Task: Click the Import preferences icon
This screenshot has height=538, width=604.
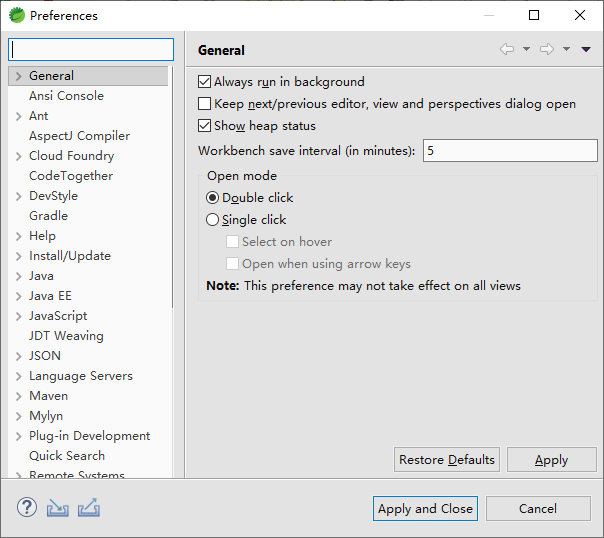Action: (x=58, y=508)
